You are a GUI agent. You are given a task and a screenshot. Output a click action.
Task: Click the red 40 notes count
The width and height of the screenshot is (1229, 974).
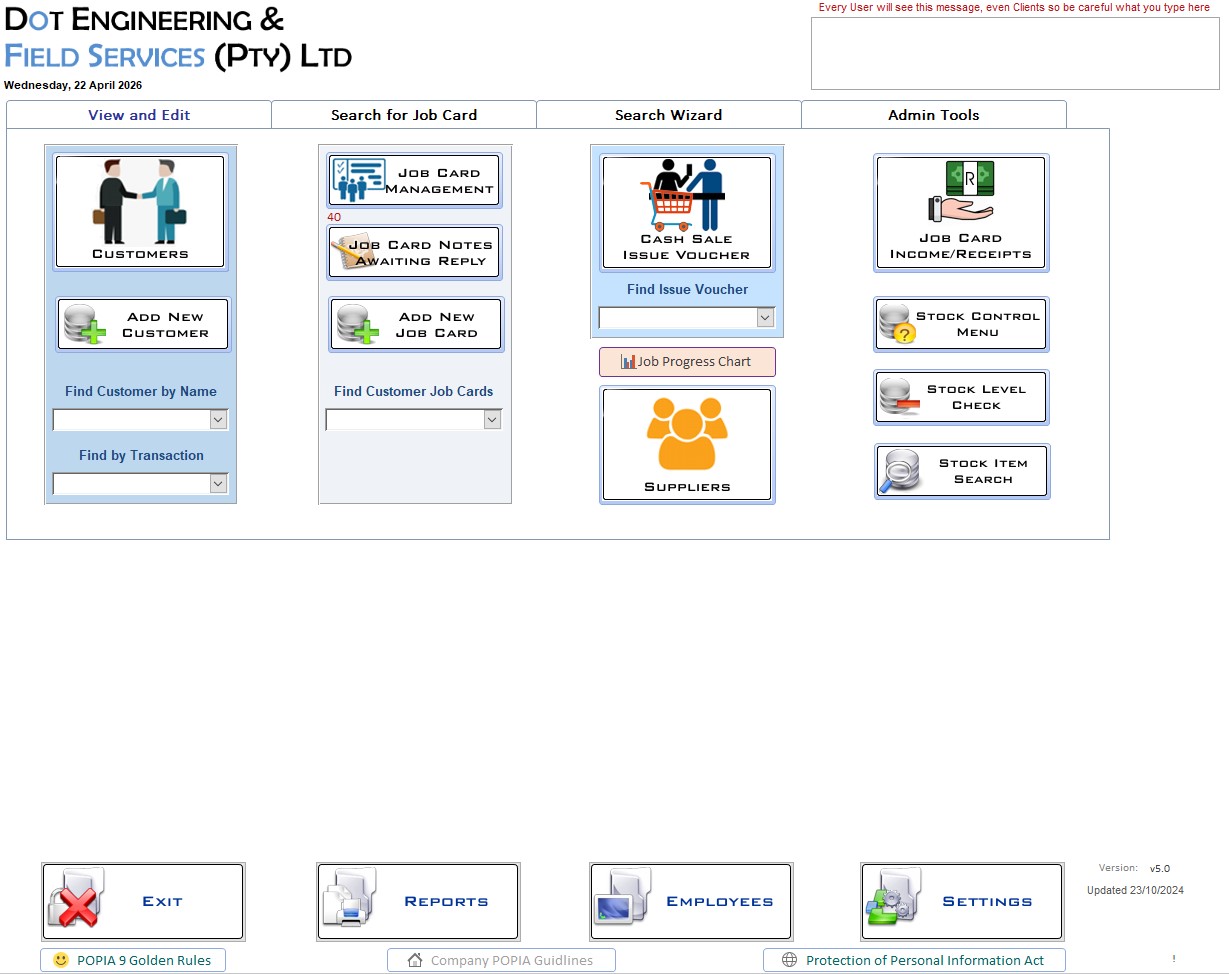coord(334,217)
